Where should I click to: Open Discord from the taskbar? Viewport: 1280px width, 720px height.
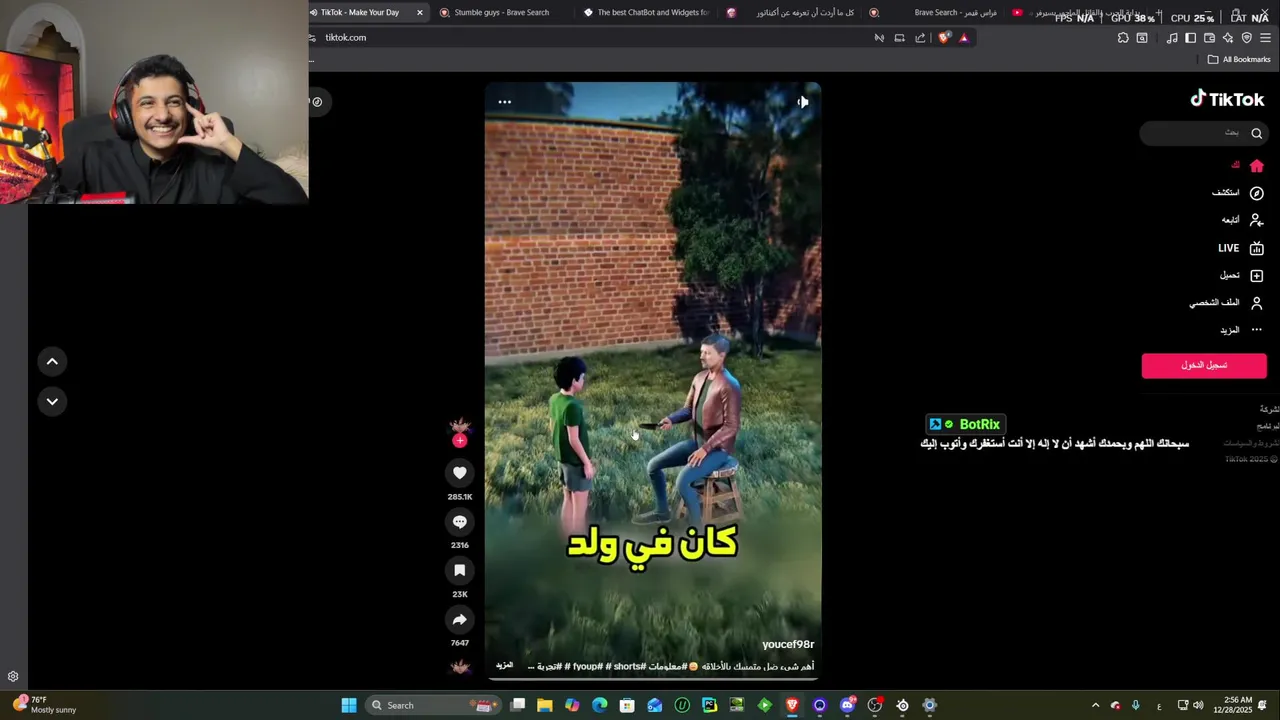848,705
